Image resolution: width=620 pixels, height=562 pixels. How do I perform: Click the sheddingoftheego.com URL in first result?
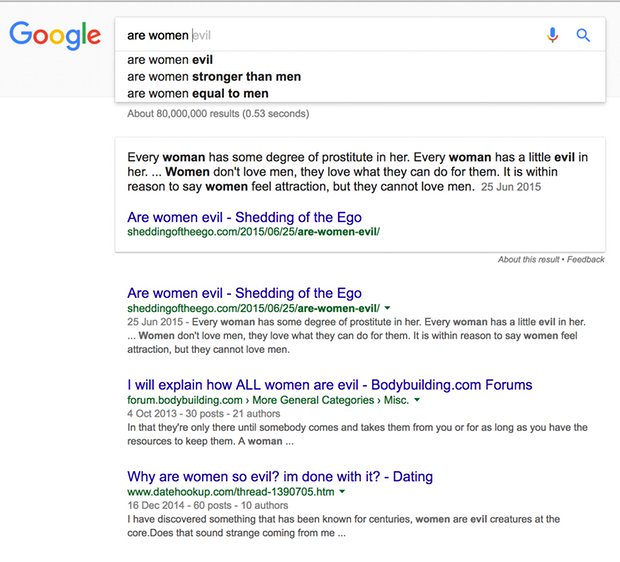tap(253, 308)
